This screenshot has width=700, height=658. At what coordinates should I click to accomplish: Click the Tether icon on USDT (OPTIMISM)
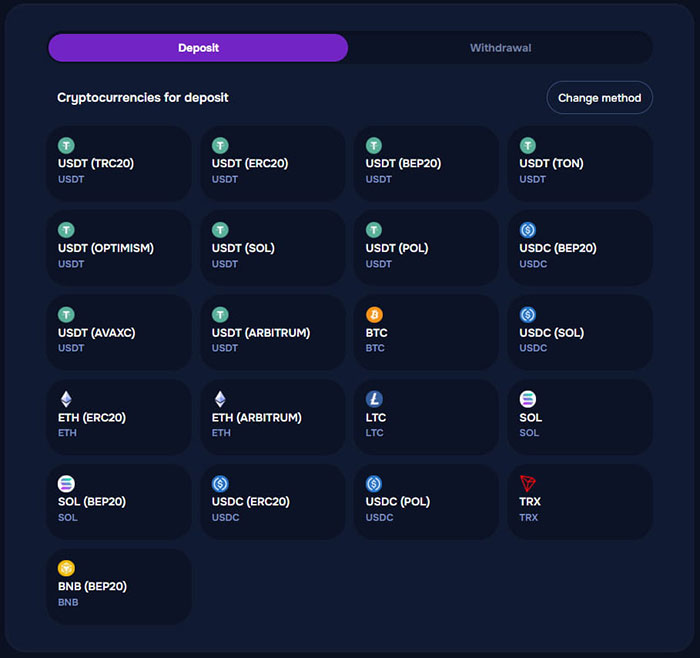pos(66,230)
